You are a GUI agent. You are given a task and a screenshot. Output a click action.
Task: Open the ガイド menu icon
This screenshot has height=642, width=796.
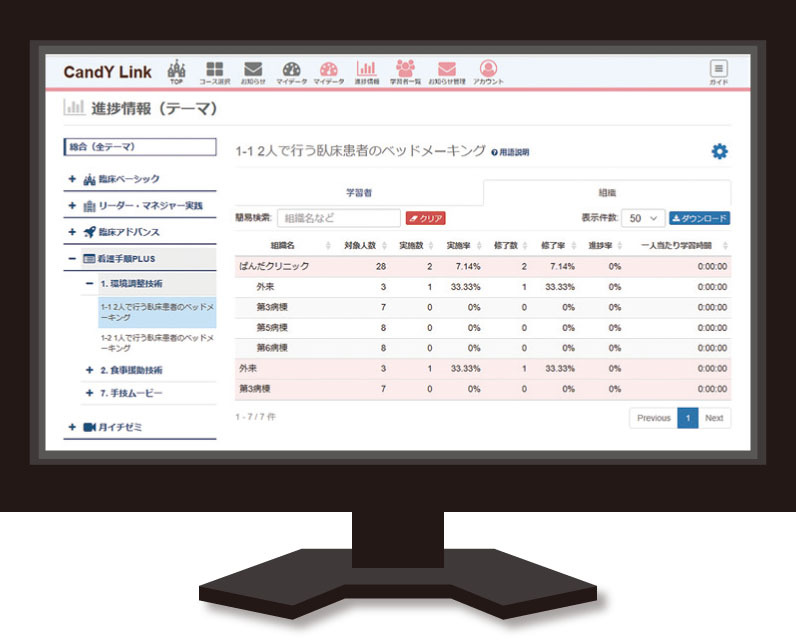click(718, 70)
